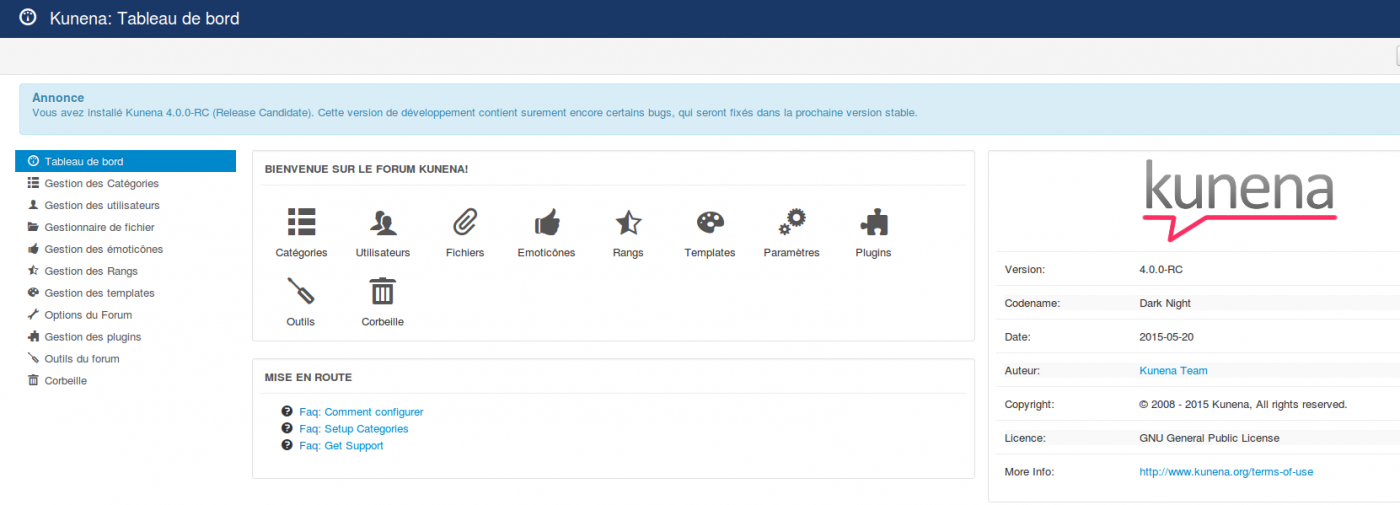Screen dimensions: 1400x505
Task: Click the Fichiers paperclip icon
Action: 465,222
